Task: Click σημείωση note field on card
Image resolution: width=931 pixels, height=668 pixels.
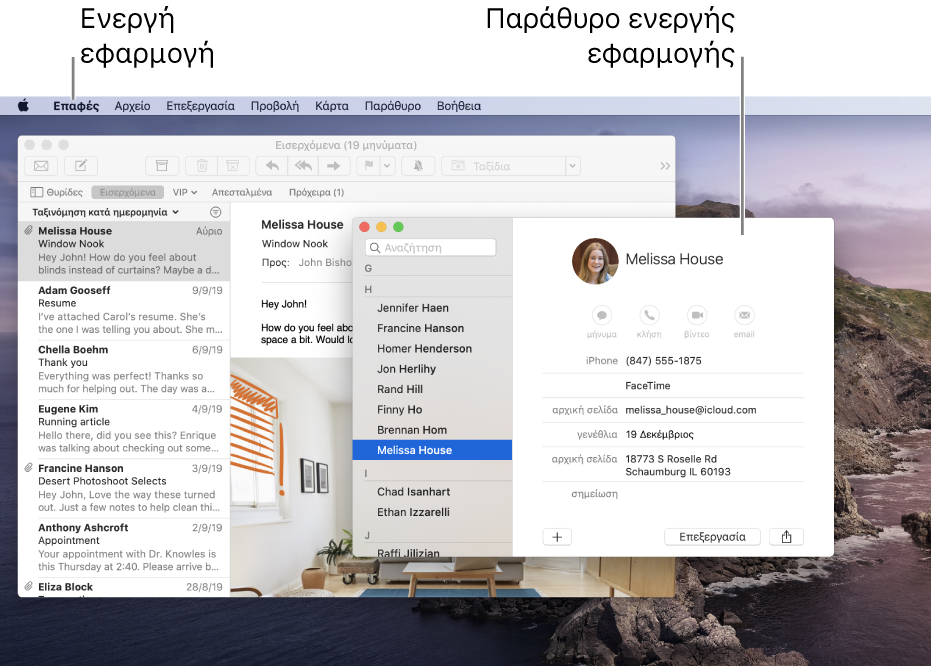Action: coord(594,494)
